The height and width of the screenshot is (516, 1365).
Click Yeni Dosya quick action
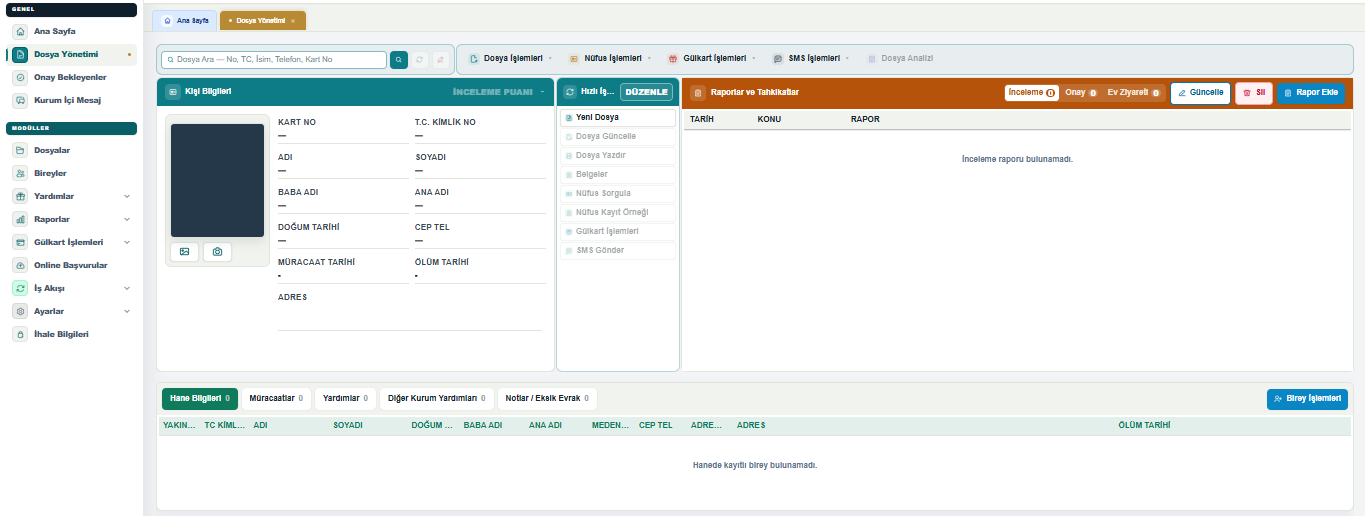click(x=617, y=117)
